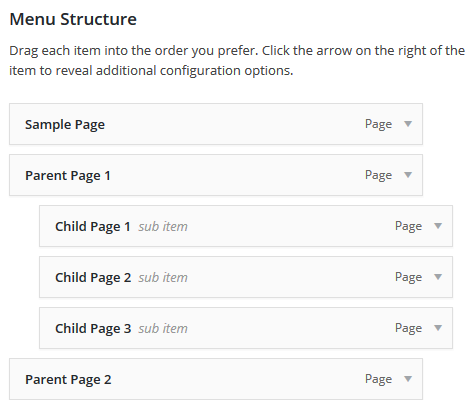This screenshot has width=472, height=400.
Task: Click the Child Page 2 title
Action: point(93,278)
